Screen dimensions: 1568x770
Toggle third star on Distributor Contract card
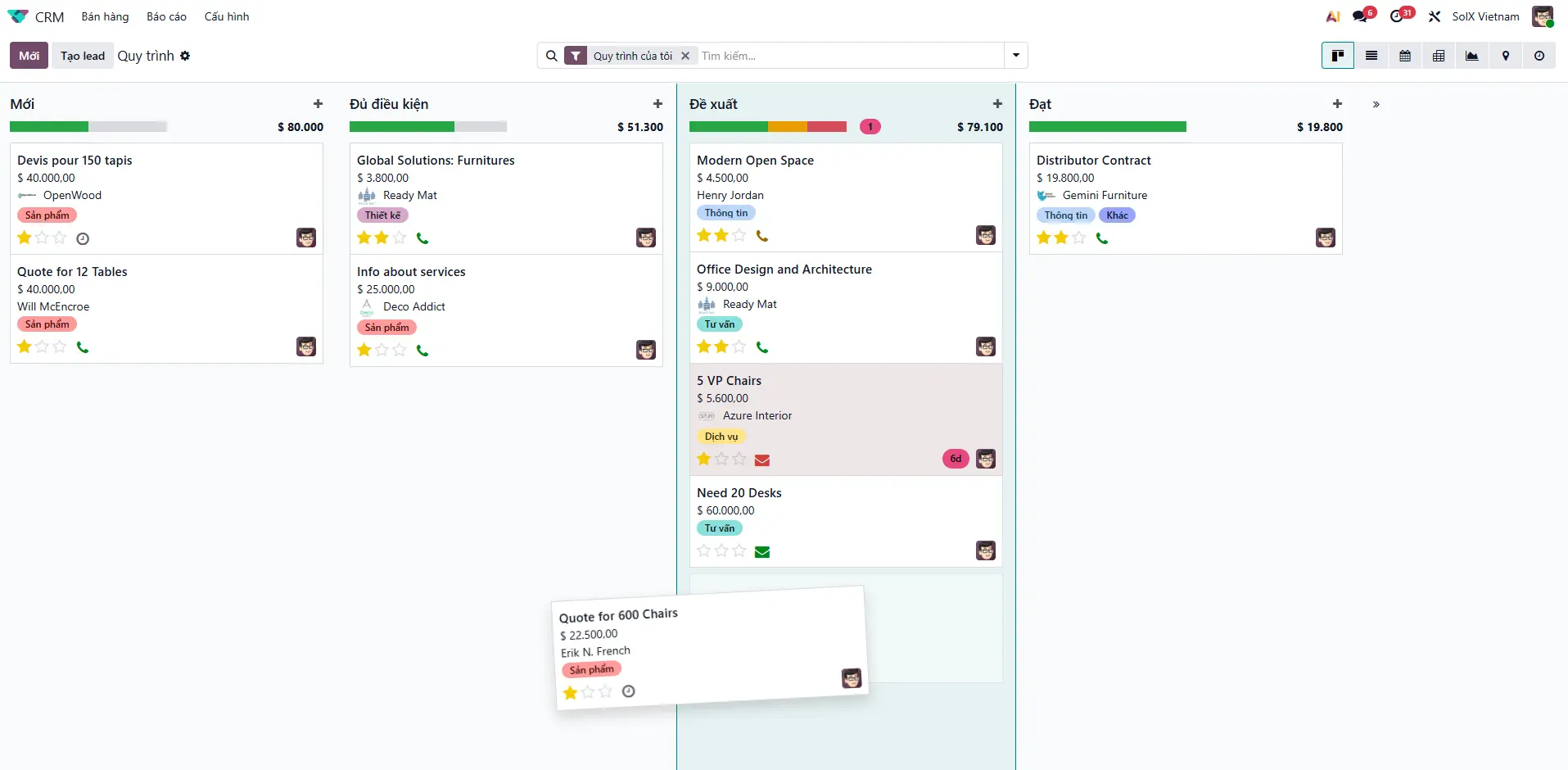[x=1079, y=238]
